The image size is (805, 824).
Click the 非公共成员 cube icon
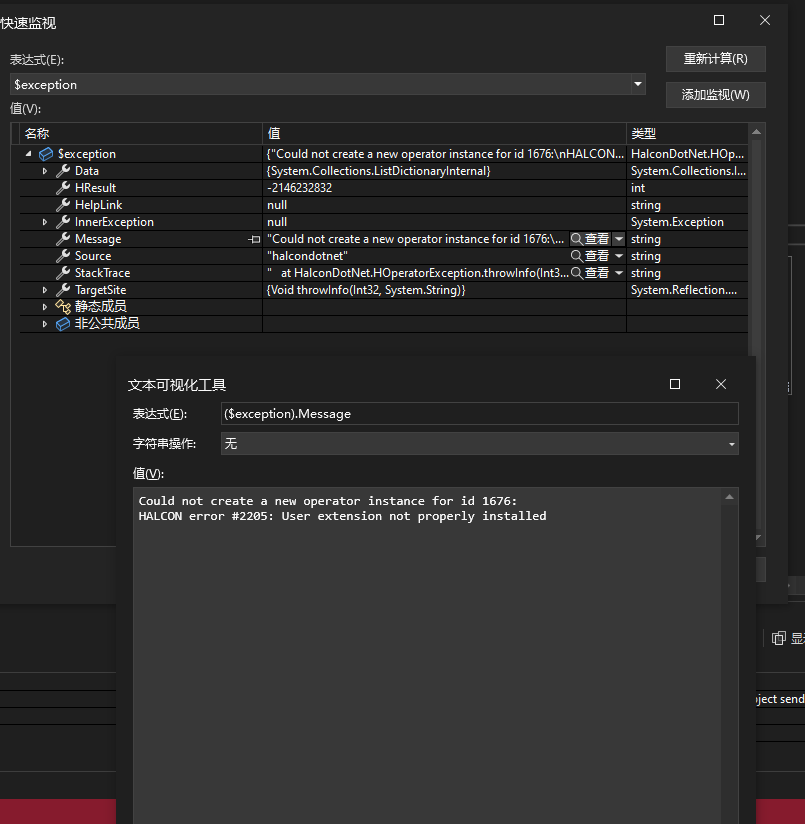click(x=63, y=324)
